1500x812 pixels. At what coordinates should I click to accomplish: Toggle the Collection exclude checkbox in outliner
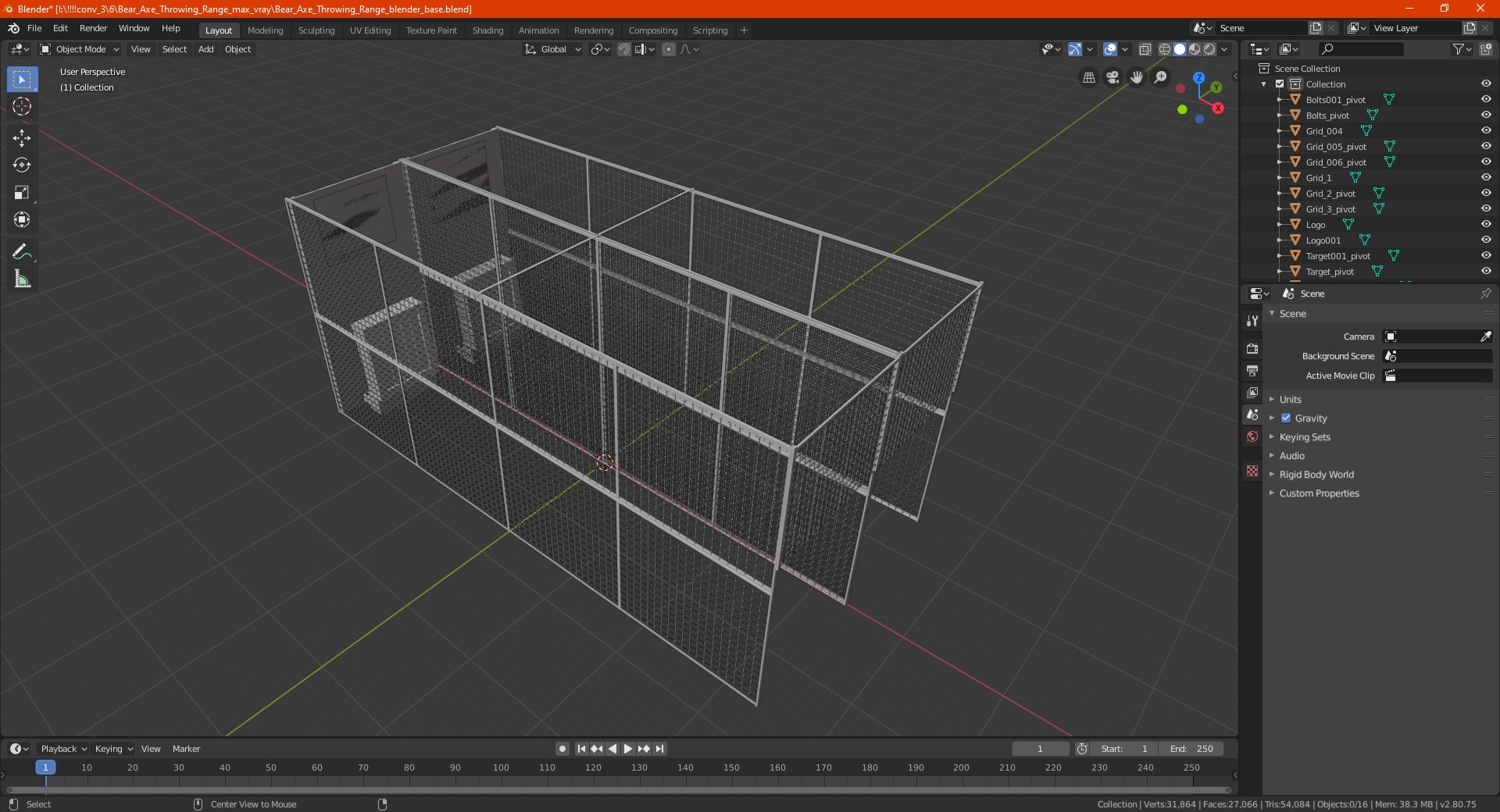tap(1280, 84)
